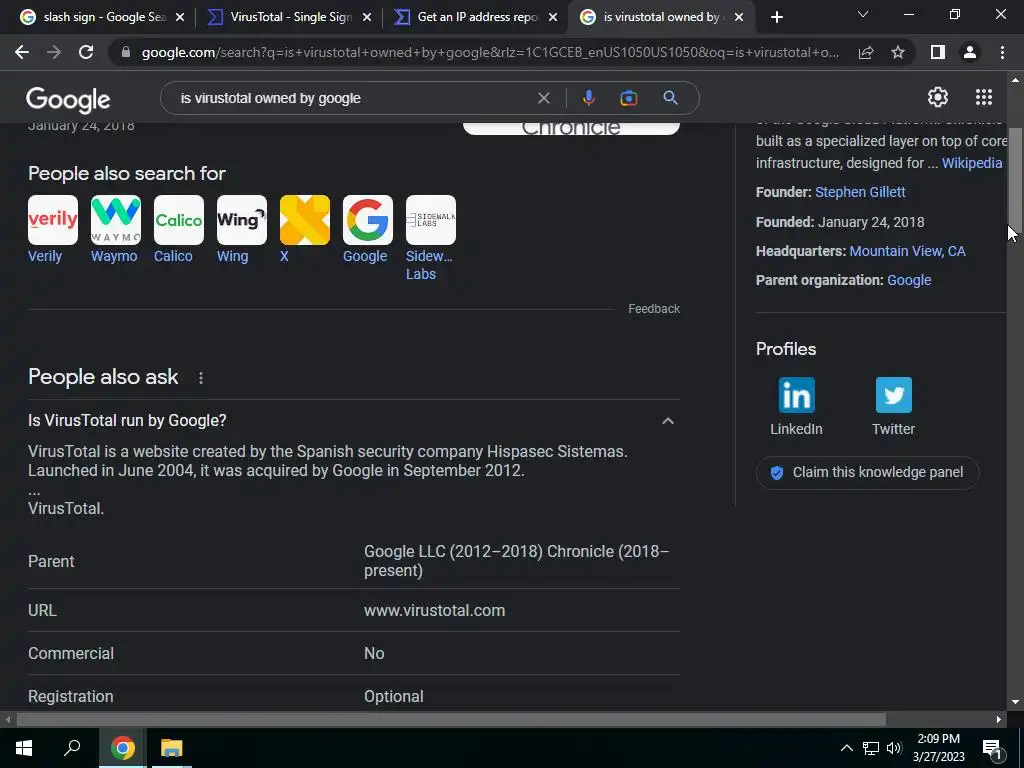1024x768 pixels.
Task: Open the Waymo logo suggestion
Action: [x=116, y=220]
